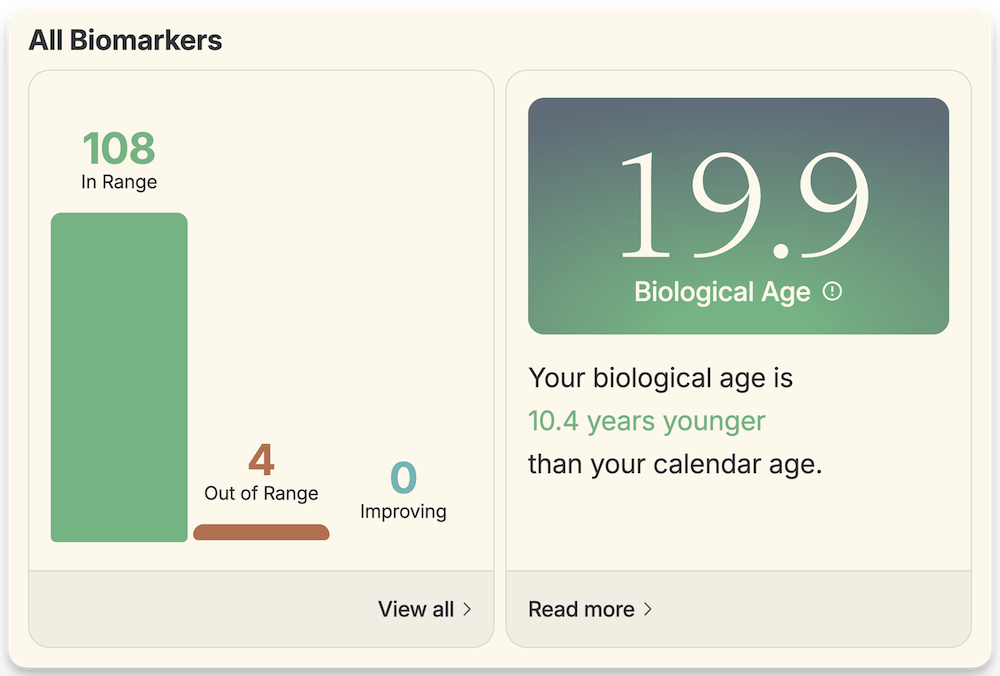Select the Improving label
This screenshot has height=676, width=1000.
[x=403, y=511]
